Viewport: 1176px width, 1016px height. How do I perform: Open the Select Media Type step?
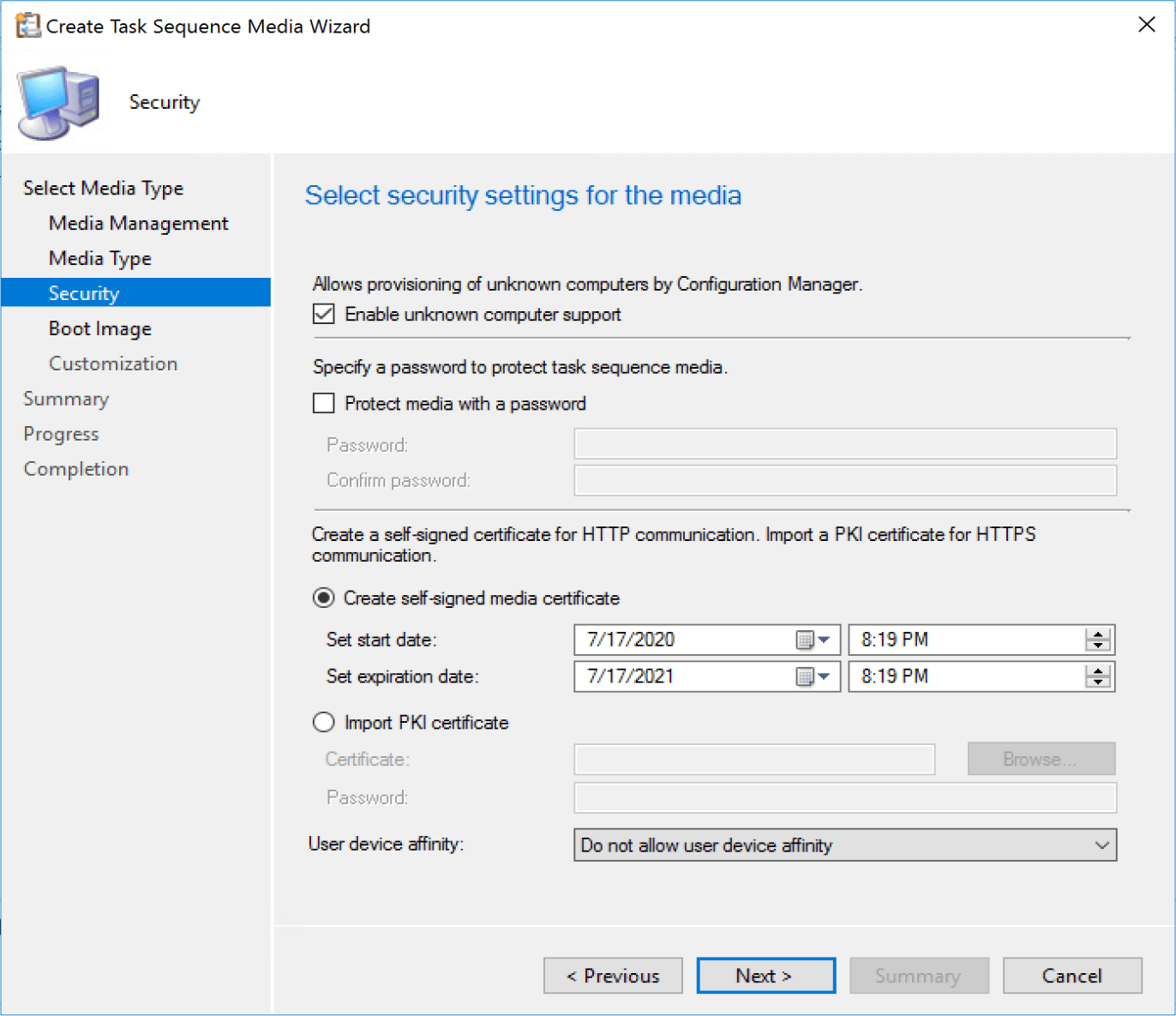pyautogui.click(x=103, y=188)
